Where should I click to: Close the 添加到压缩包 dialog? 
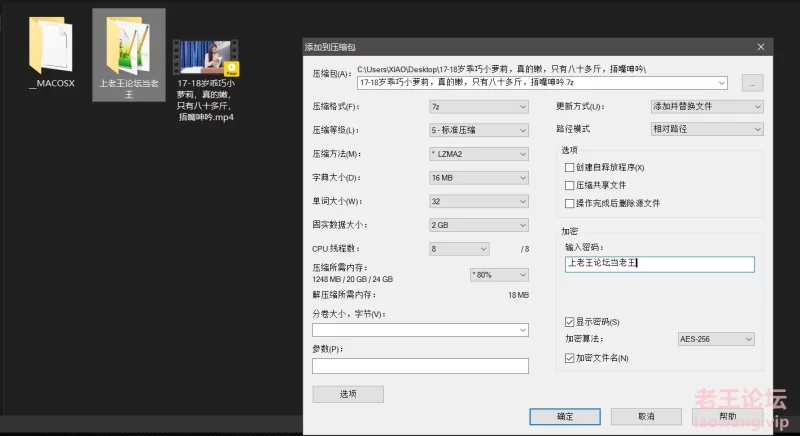point(761,47)
